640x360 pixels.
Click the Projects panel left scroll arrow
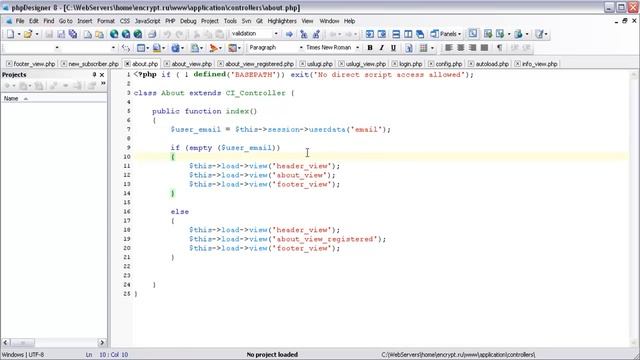click(6, 342)
